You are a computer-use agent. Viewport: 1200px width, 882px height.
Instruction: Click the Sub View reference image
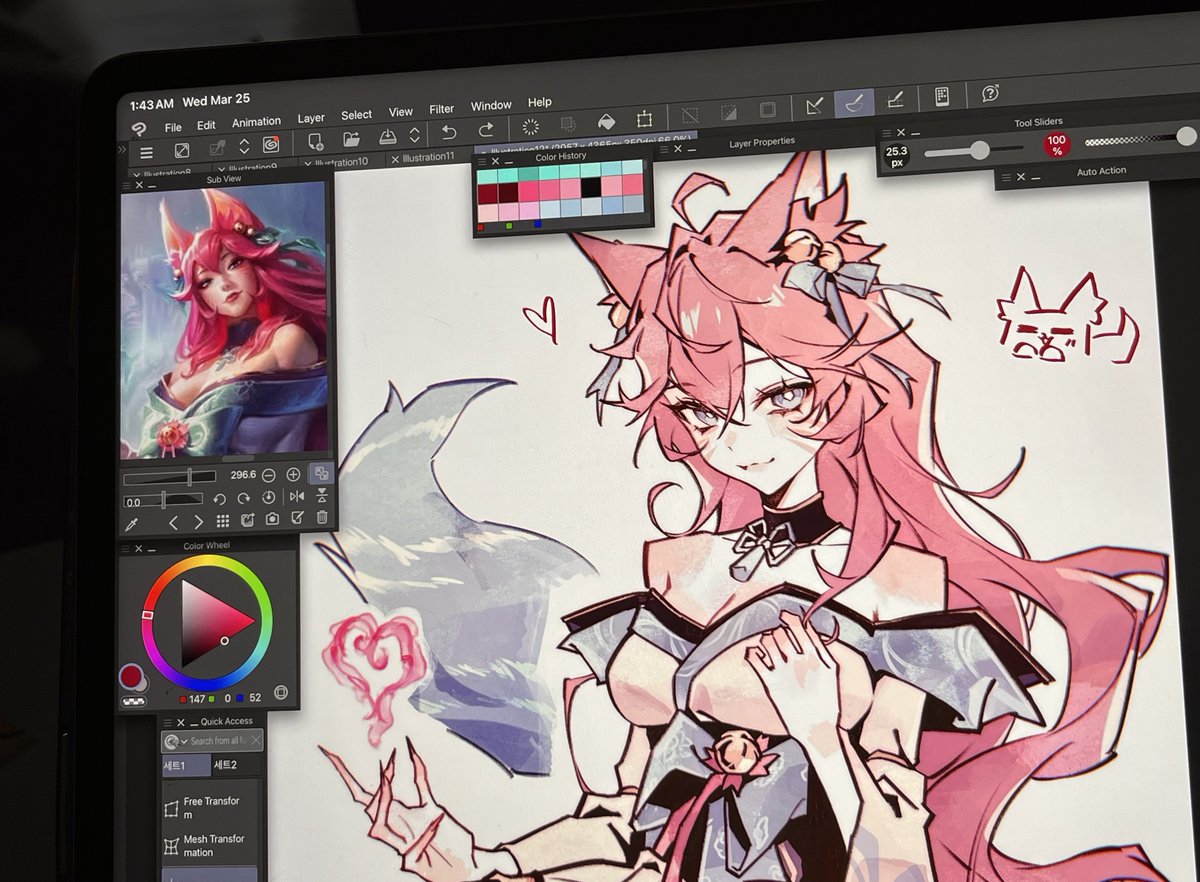[223, 319]
